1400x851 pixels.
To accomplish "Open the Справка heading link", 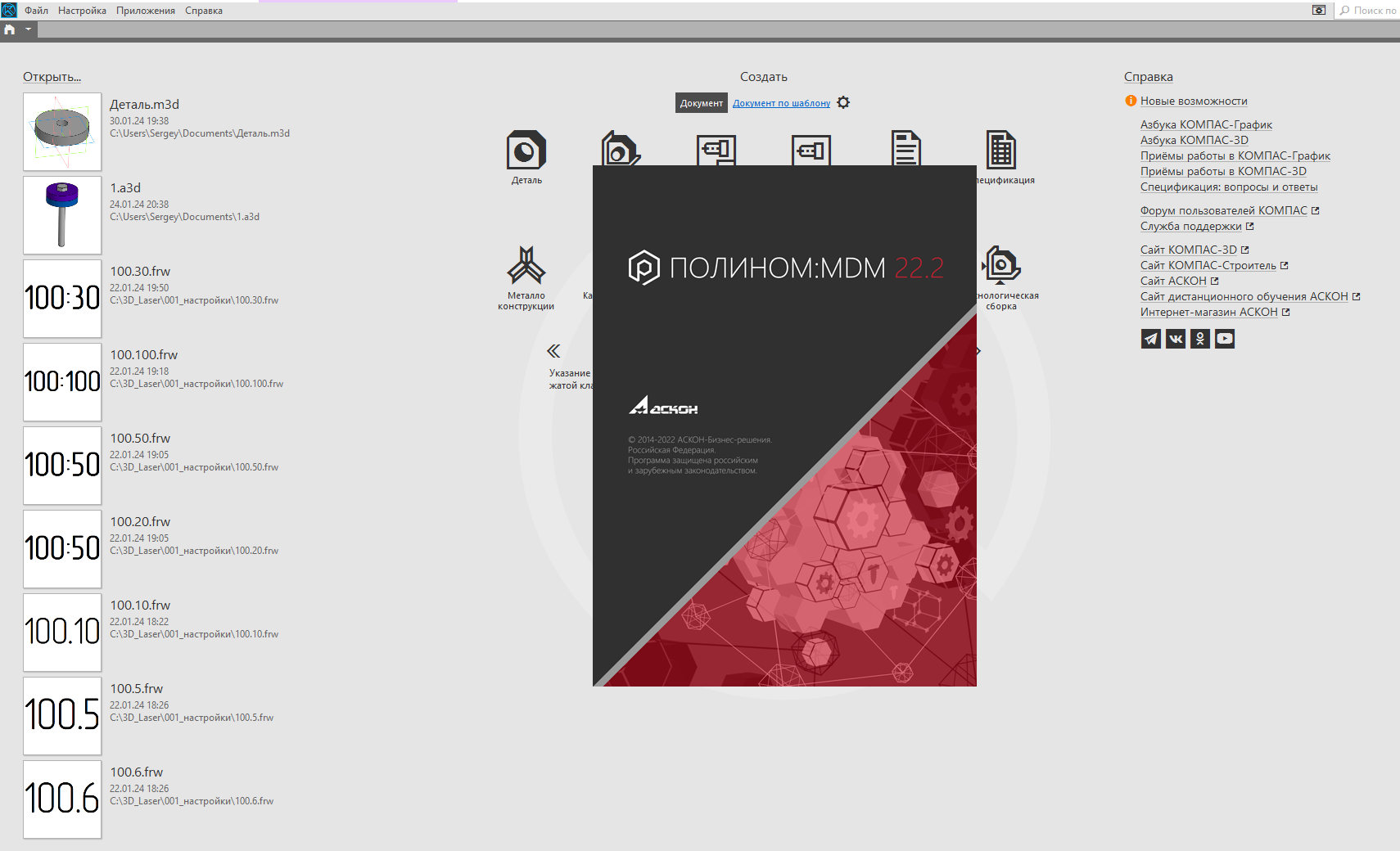I will point(1149,77).
